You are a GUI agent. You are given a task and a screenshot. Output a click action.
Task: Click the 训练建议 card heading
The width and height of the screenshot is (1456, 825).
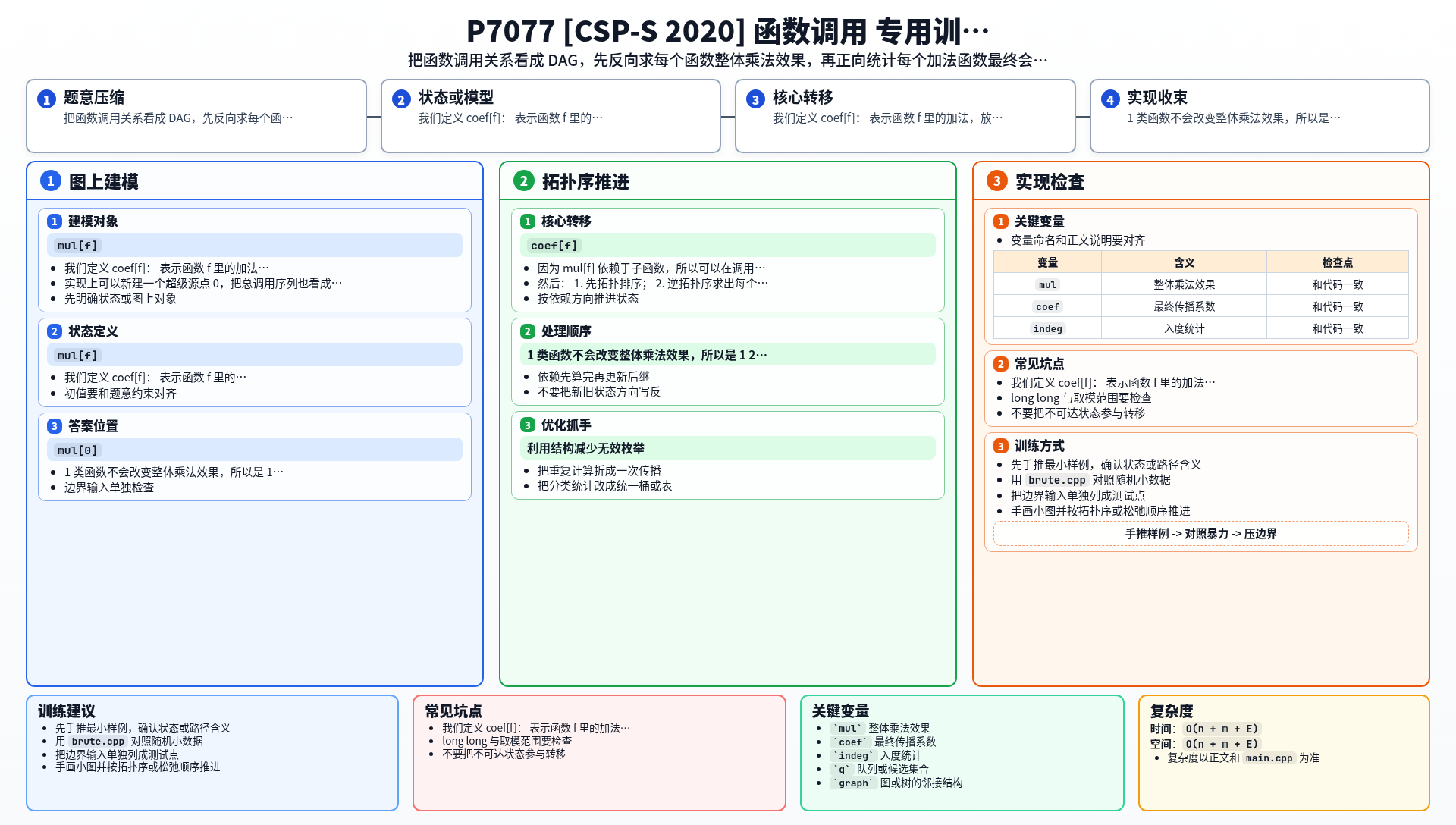click(x=67, y=711)
